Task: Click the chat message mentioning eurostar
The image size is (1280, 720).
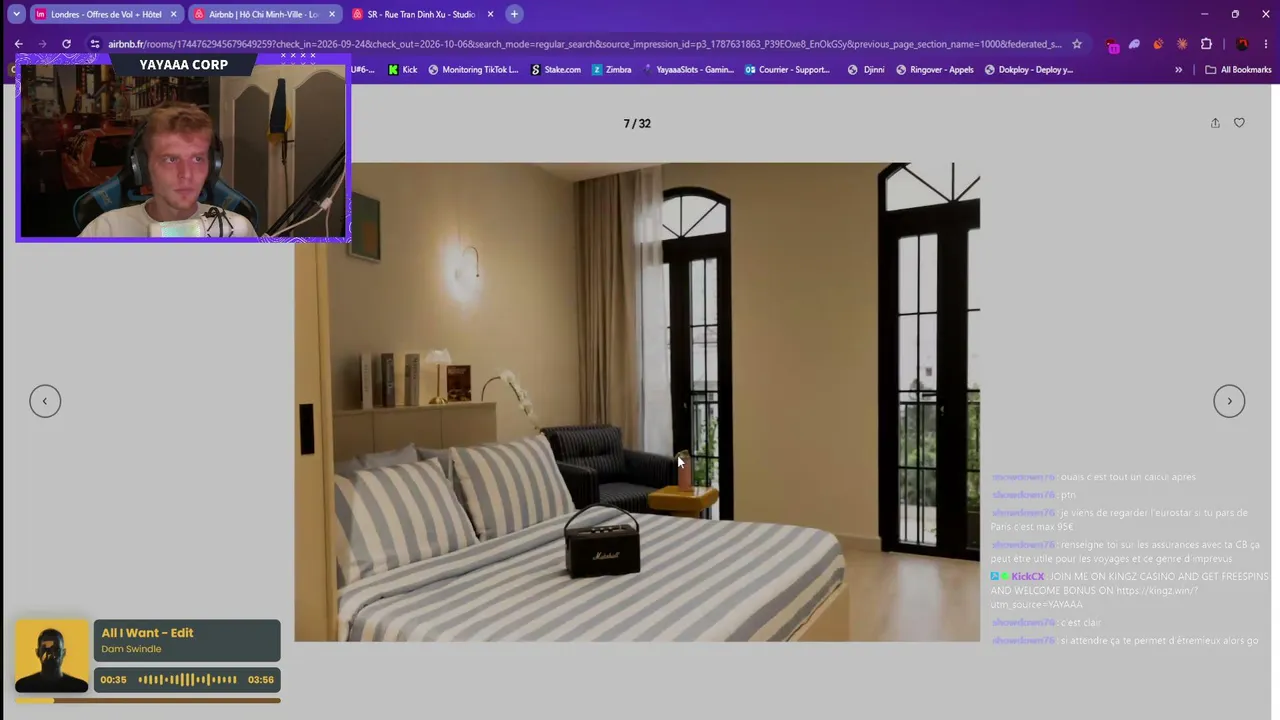Action: coord(1119,520)
